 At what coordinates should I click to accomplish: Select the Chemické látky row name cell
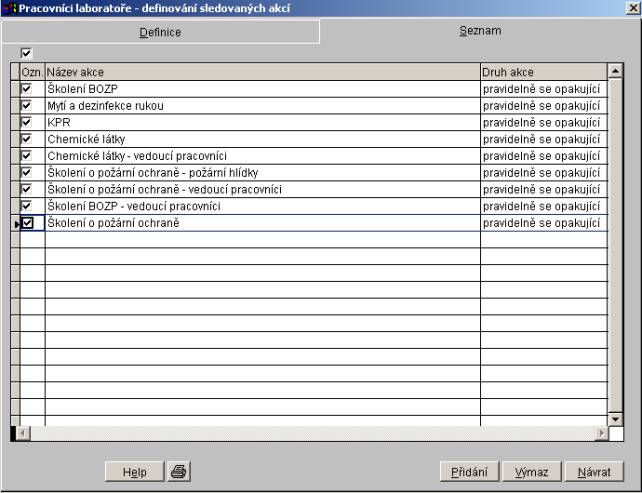pos(262,139)
